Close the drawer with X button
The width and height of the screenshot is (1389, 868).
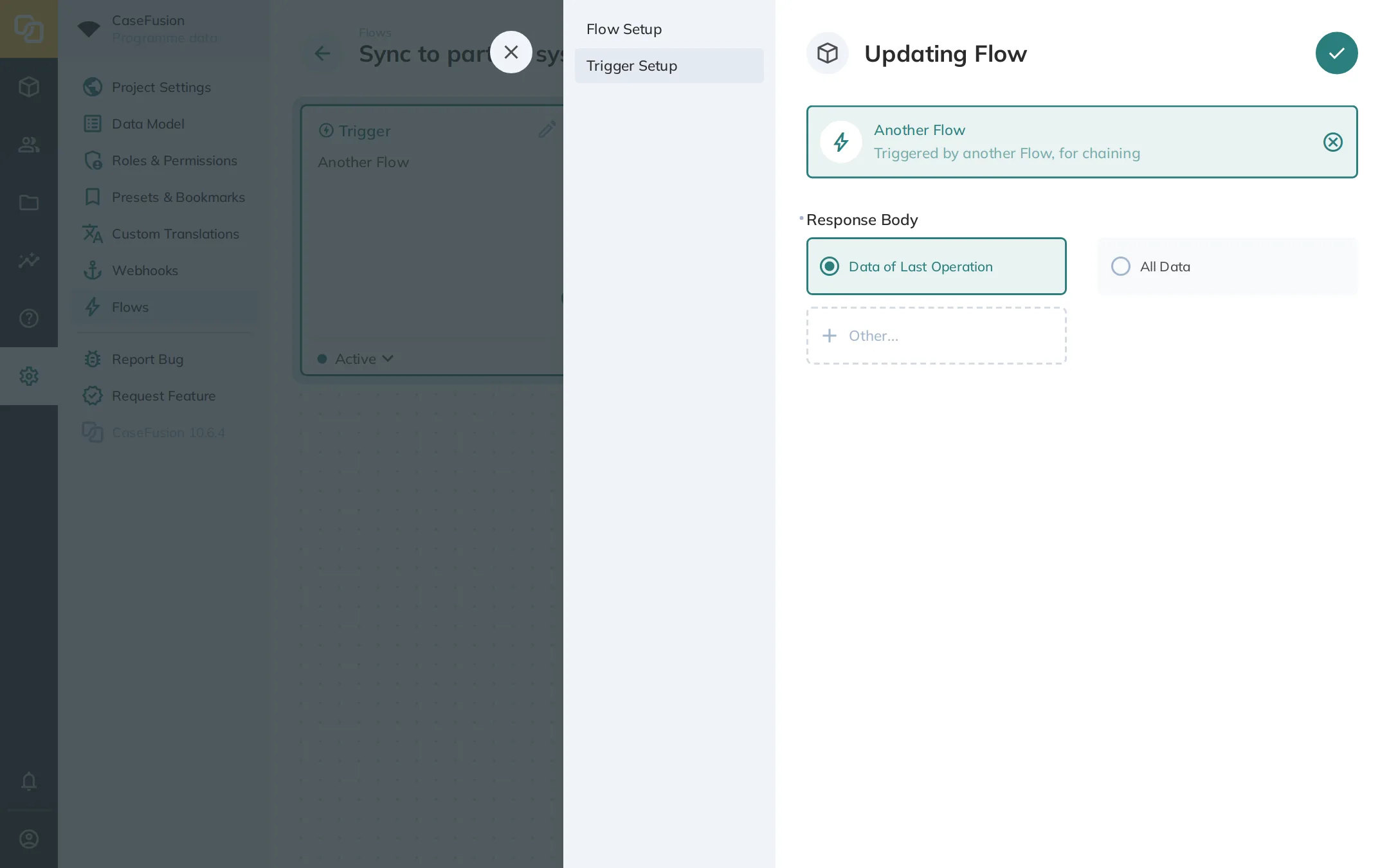click(x=511, y=52)
